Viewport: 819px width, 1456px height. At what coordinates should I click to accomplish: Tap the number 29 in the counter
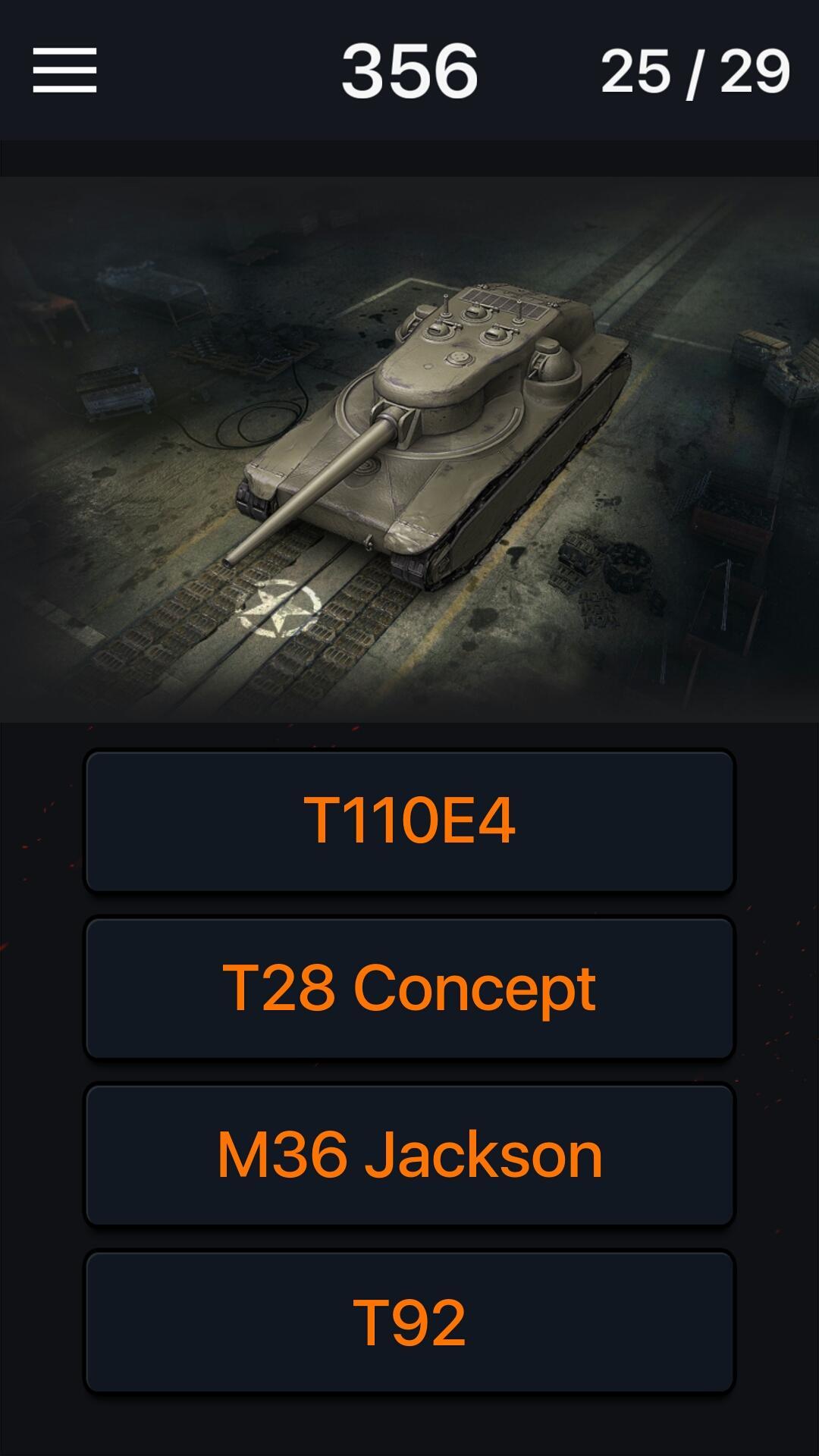(755, 72)
